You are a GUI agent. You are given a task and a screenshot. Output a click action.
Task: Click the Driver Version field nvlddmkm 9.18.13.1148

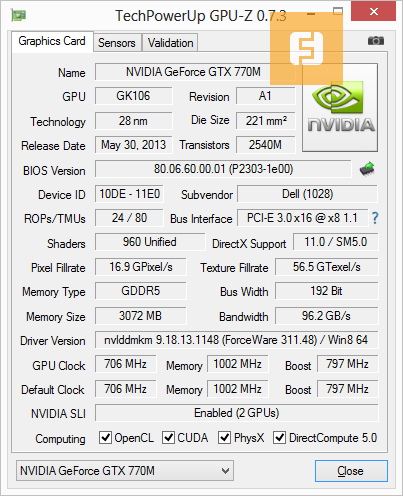[237, 340]
